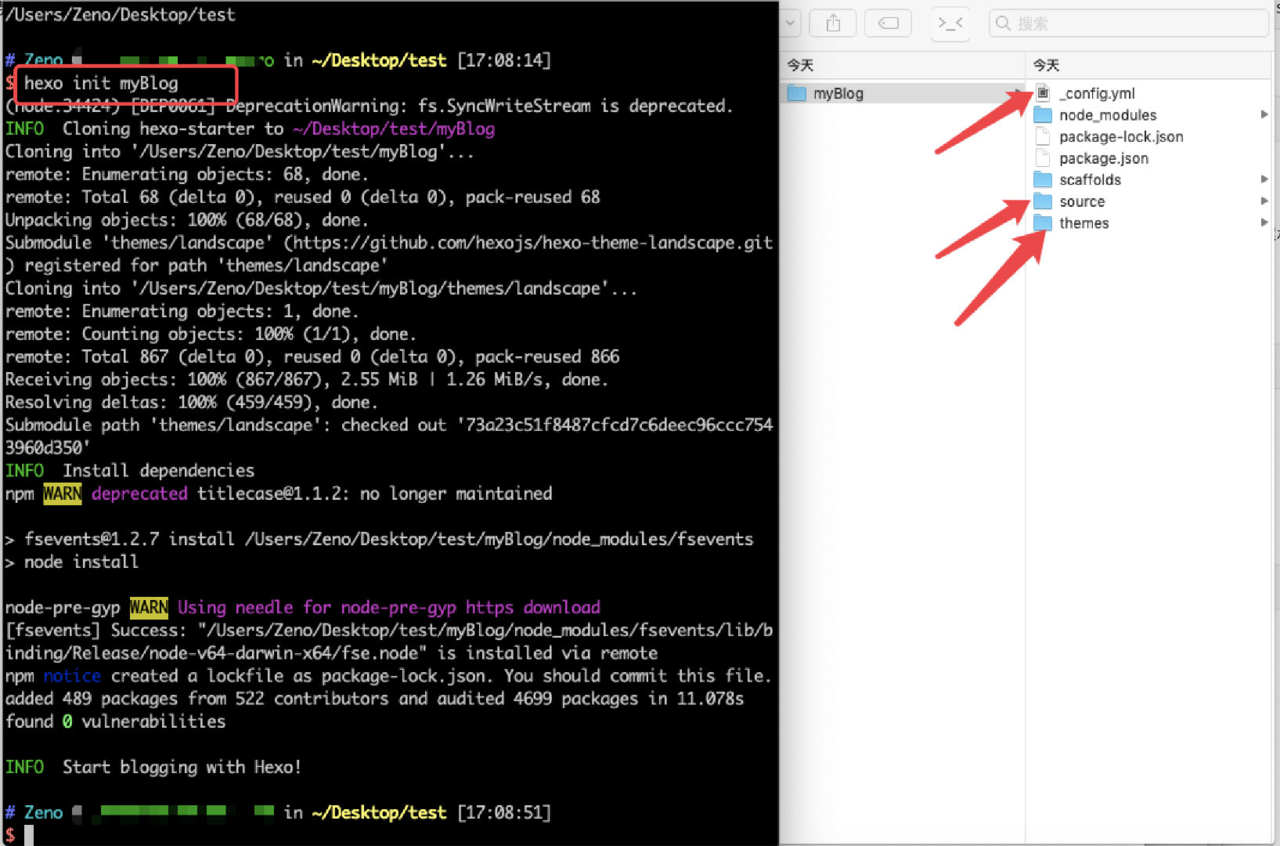The width and height of the screenshot is (1280, 846).
Task: Click the 今天 header above _config.yml column
Action: point(1046,65)
